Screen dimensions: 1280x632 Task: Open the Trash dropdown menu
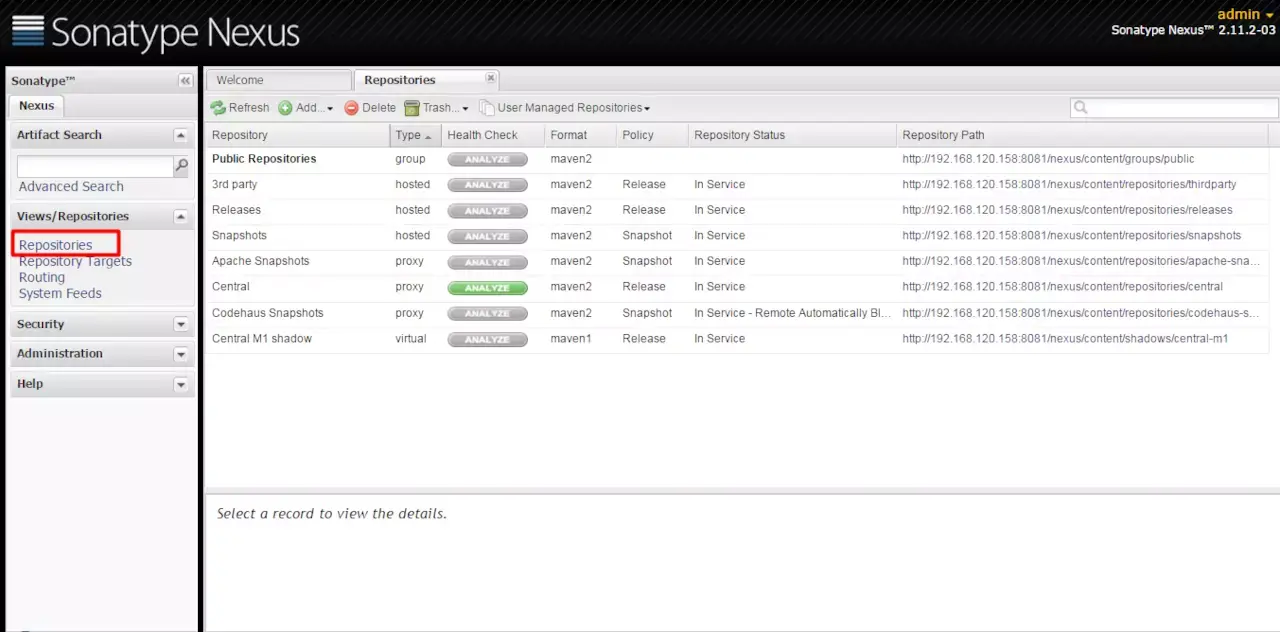pos(437,108)
